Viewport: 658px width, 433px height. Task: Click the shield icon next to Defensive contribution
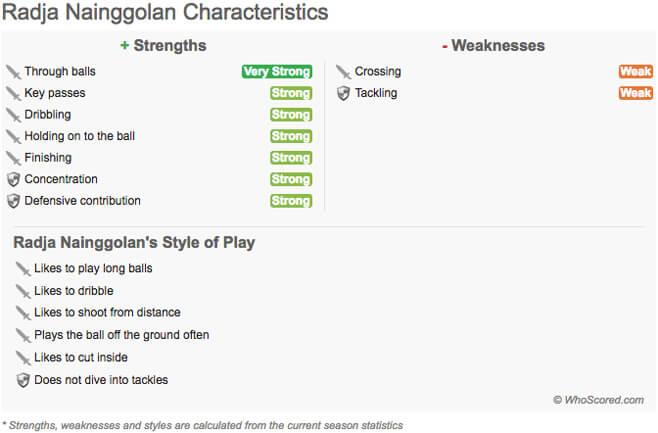click(x=13, y=201)
